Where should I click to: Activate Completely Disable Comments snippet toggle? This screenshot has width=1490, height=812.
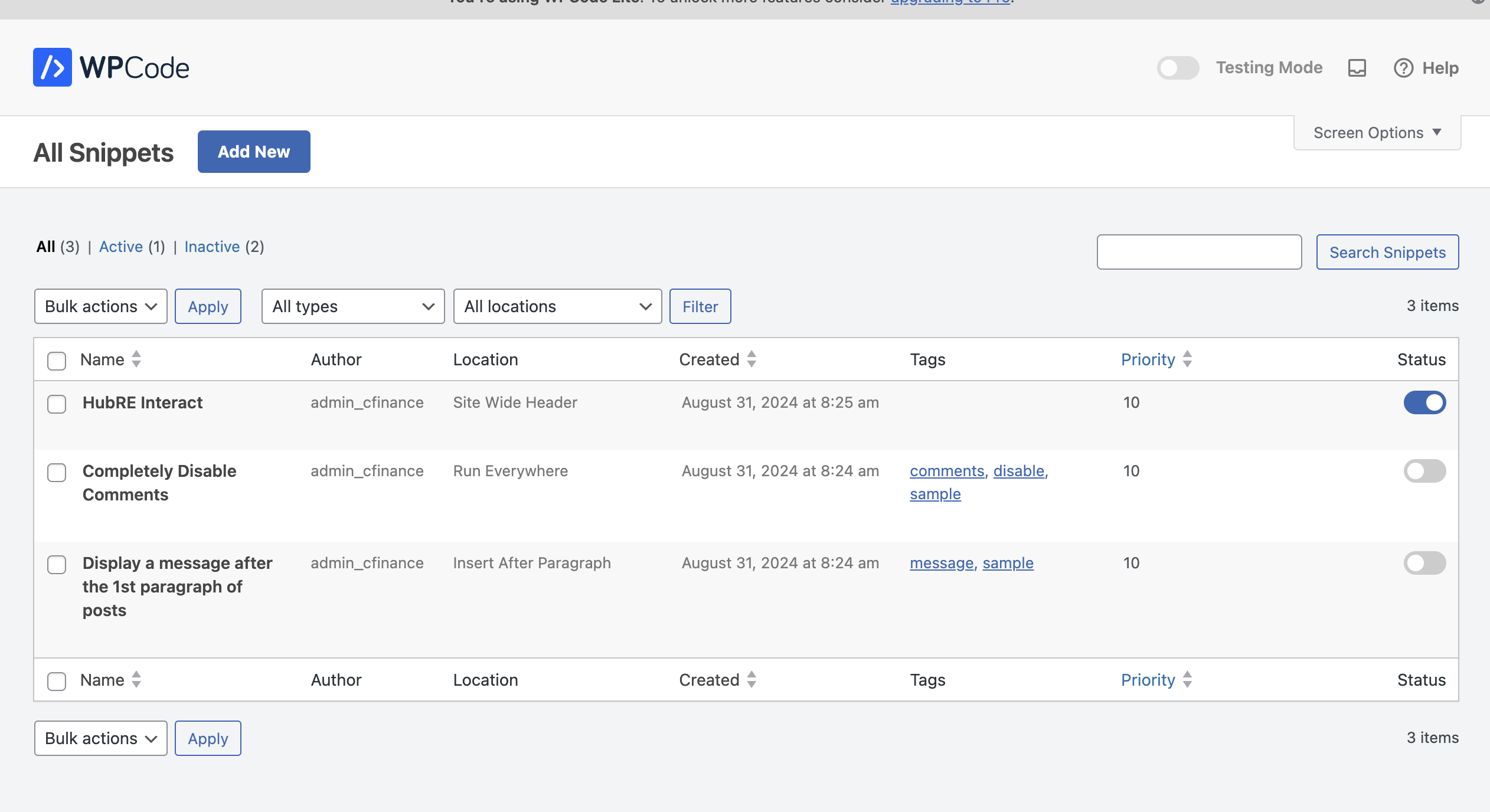pyautogui.click(x=1424, y=471)
